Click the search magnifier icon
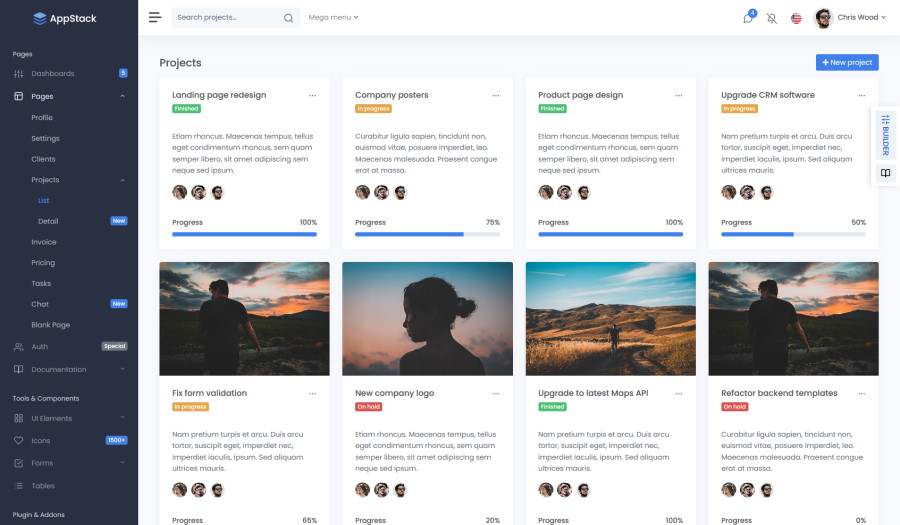The width and height of the screenshot is (900, 525). [x=289, y=18]
